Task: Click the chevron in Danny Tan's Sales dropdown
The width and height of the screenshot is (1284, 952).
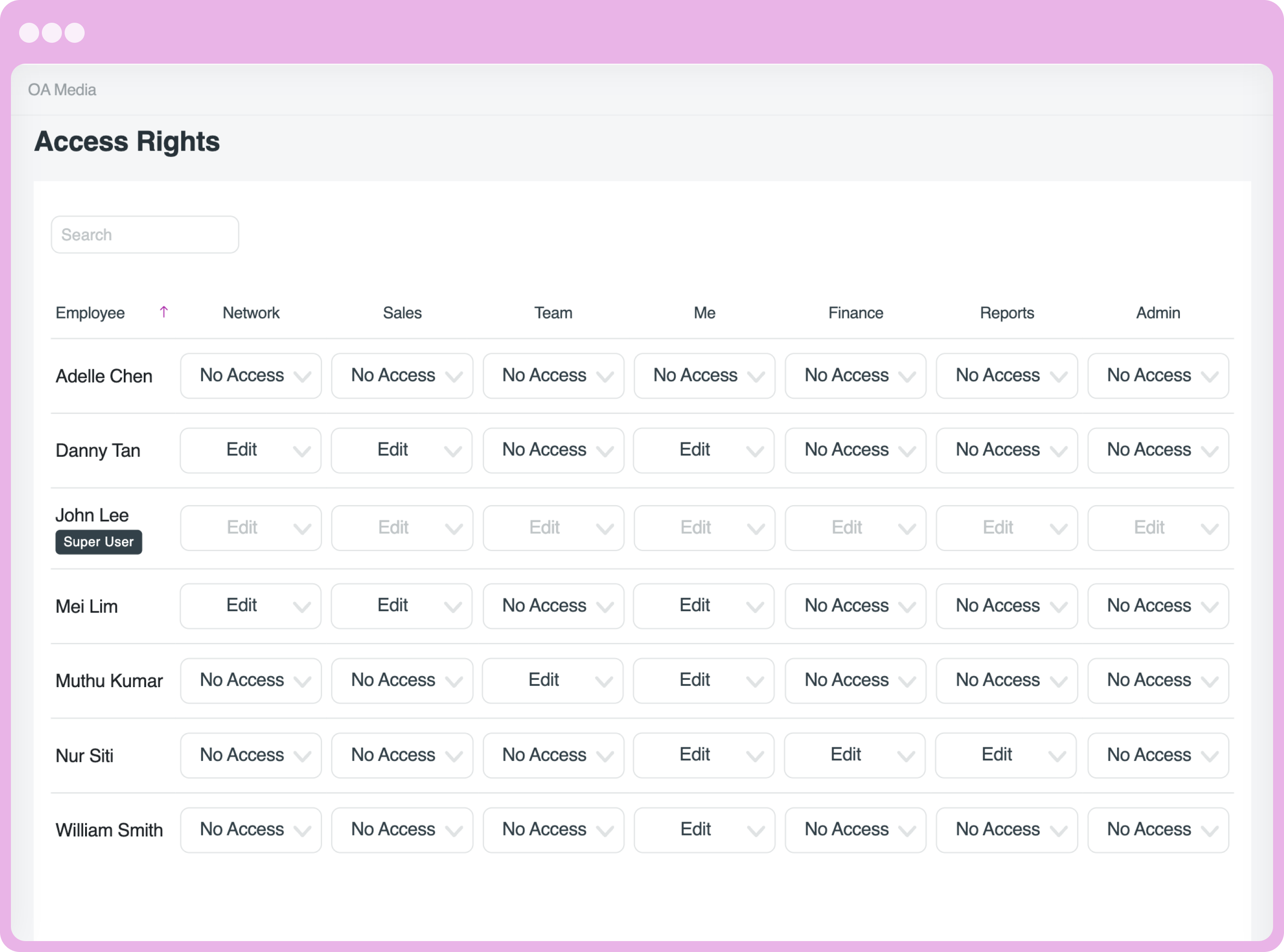Action: click(x=453, y=451)
